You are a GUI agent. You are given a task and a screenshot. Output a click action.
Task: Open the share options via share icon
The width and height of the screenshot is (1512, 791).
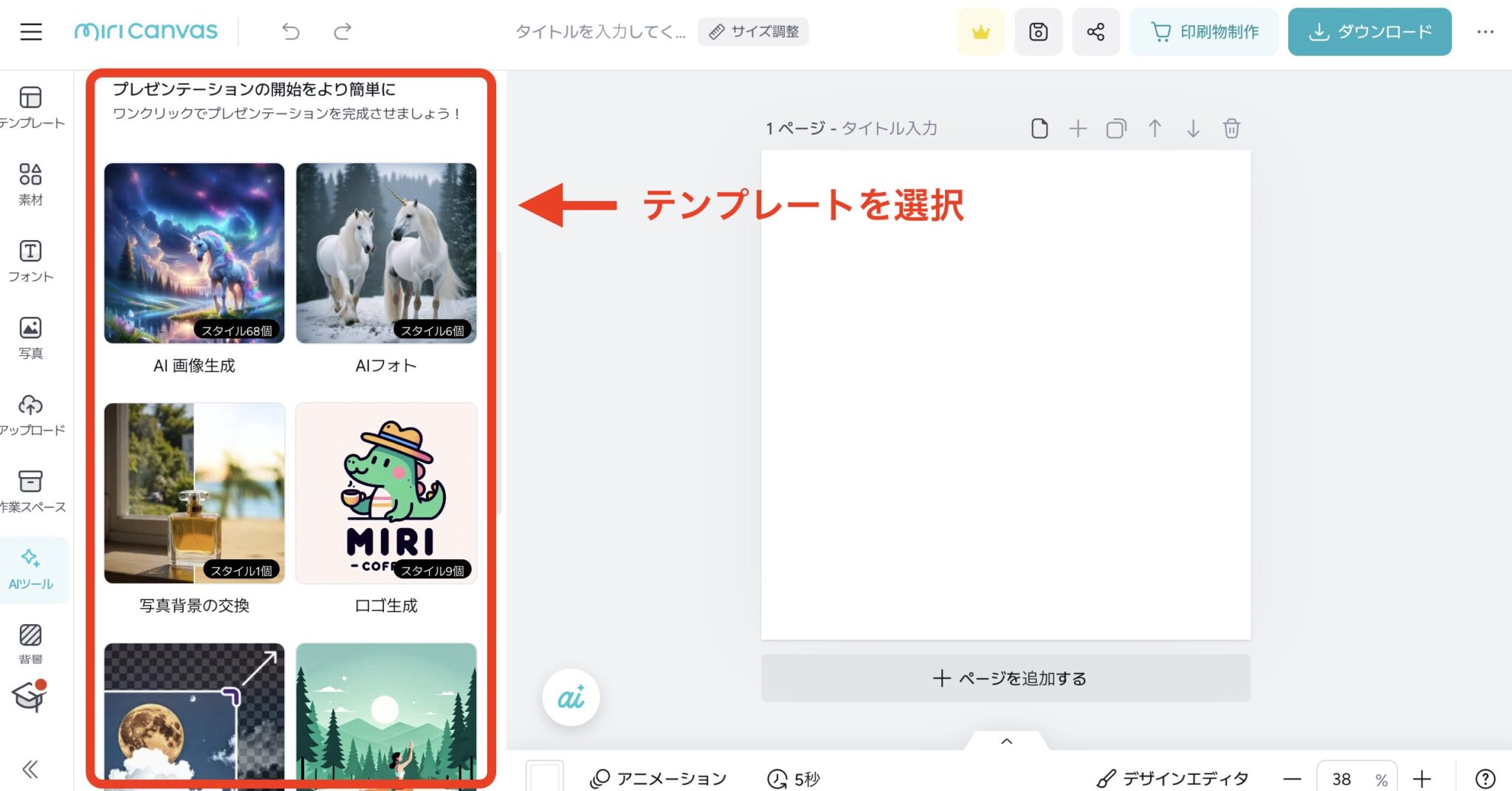1096,32
